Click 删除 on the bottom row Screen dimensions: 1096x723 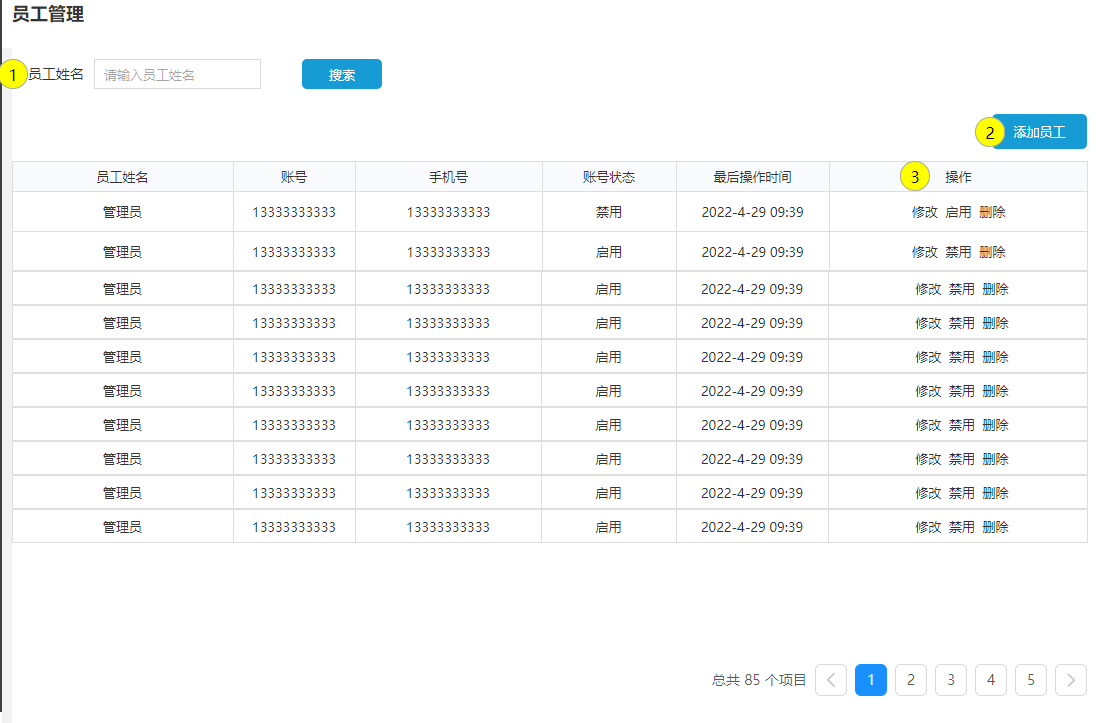tap(992, 526)
